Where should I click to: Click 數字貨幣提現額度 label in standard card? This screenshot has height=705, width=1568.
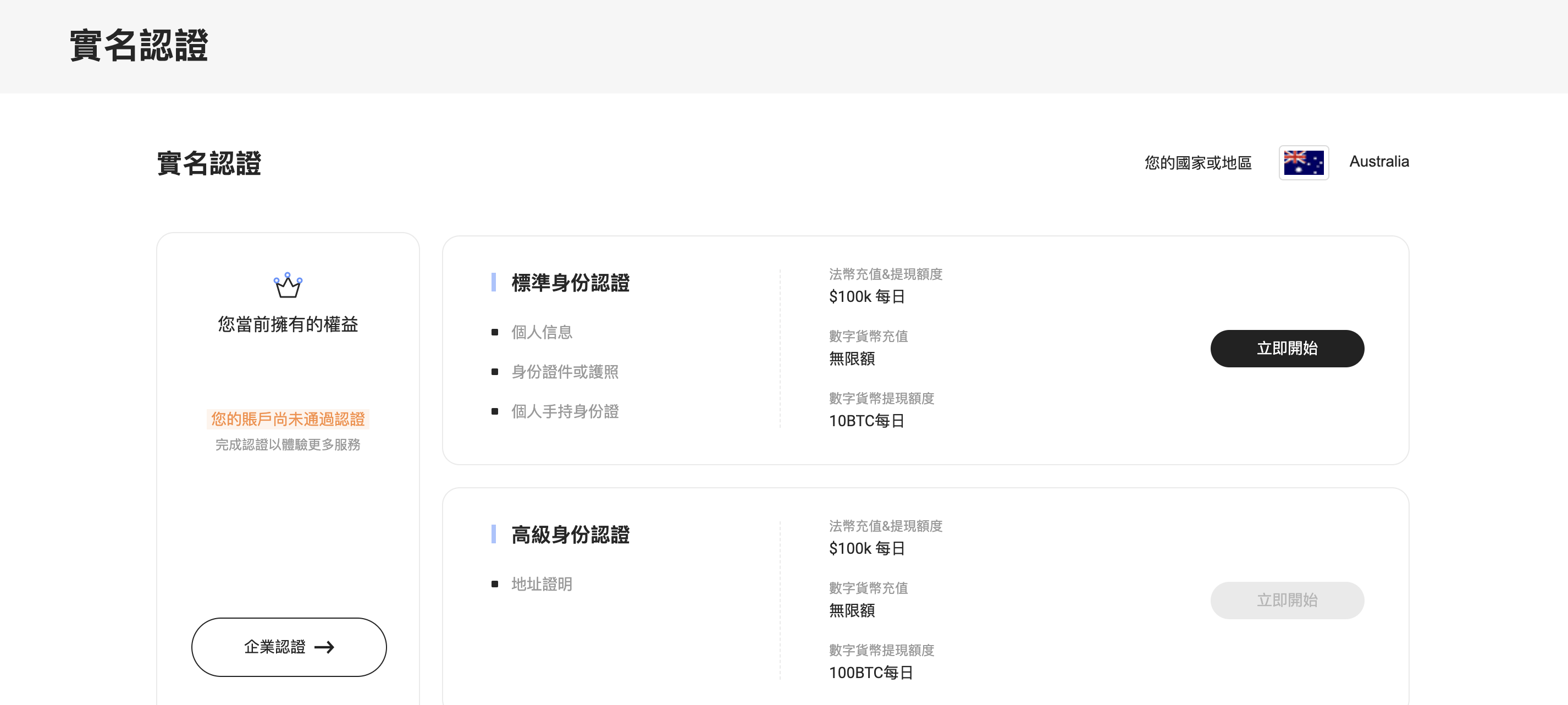(881, 398)
